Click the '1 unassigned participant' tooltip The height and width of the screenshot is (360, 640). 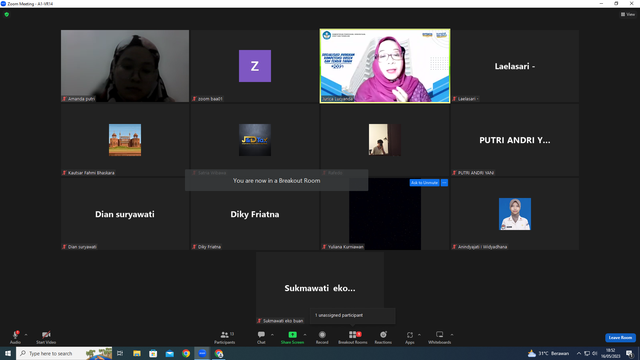[353, 315]
